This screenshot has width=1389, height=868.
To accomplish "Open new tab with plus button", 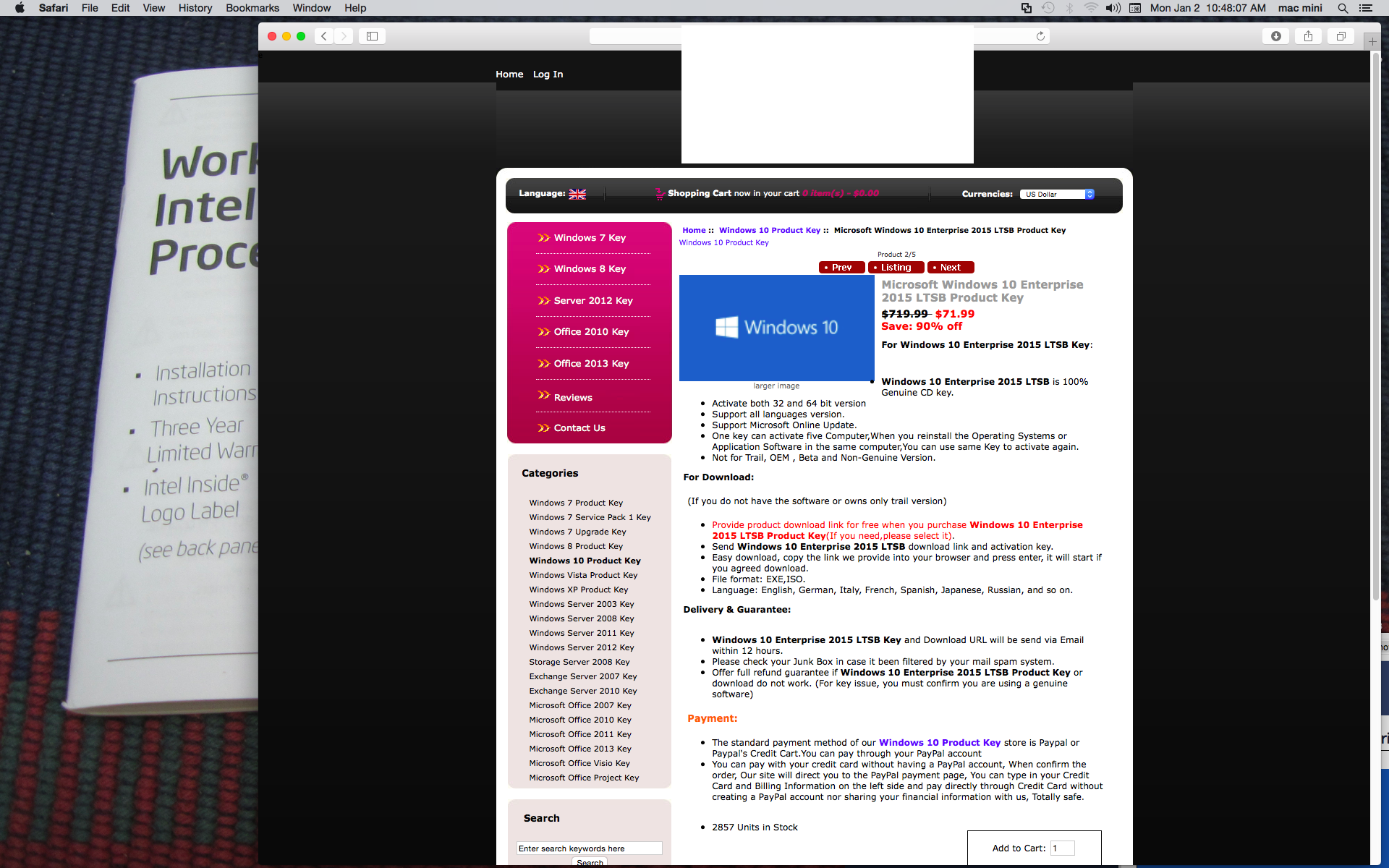I will point(1372,42).
